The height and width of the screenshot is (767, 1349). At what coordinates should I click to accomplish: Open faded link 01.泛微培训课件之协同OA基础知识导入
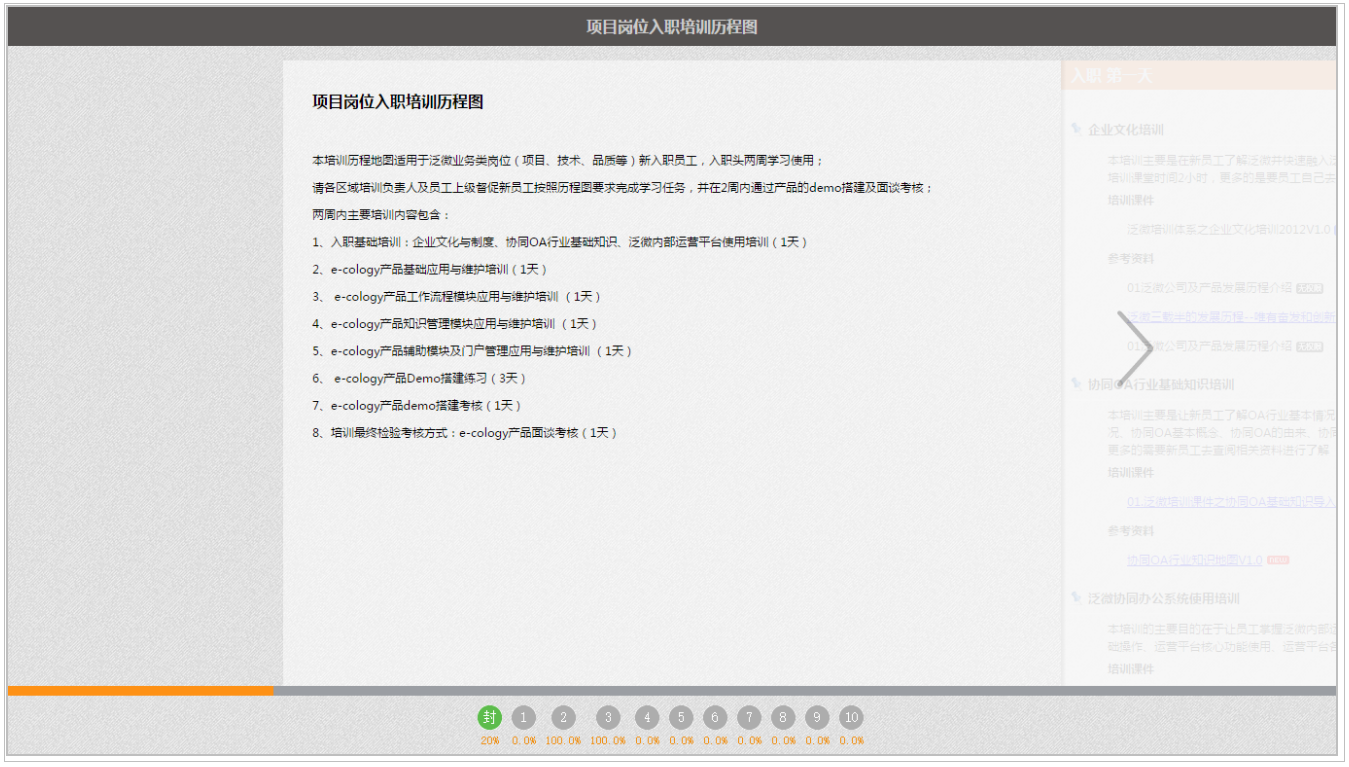pos(1232,502)
